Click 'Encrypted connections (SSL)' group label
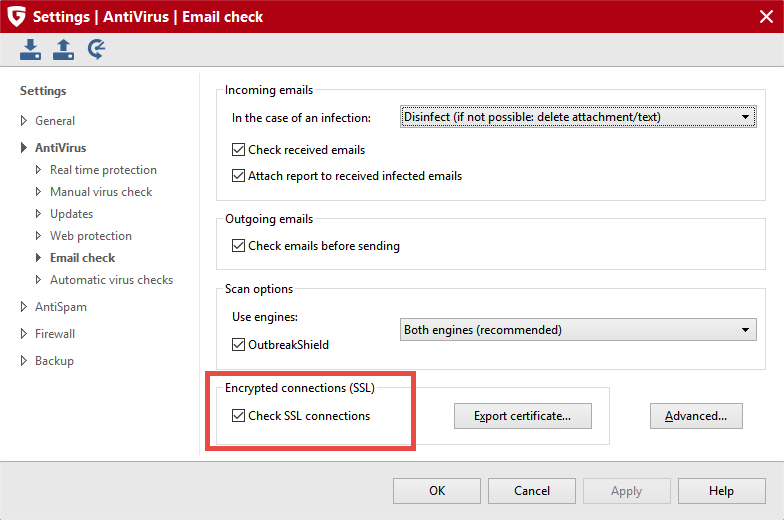The width and height of the screenshot is (784, 520). (x=300, y=388)
